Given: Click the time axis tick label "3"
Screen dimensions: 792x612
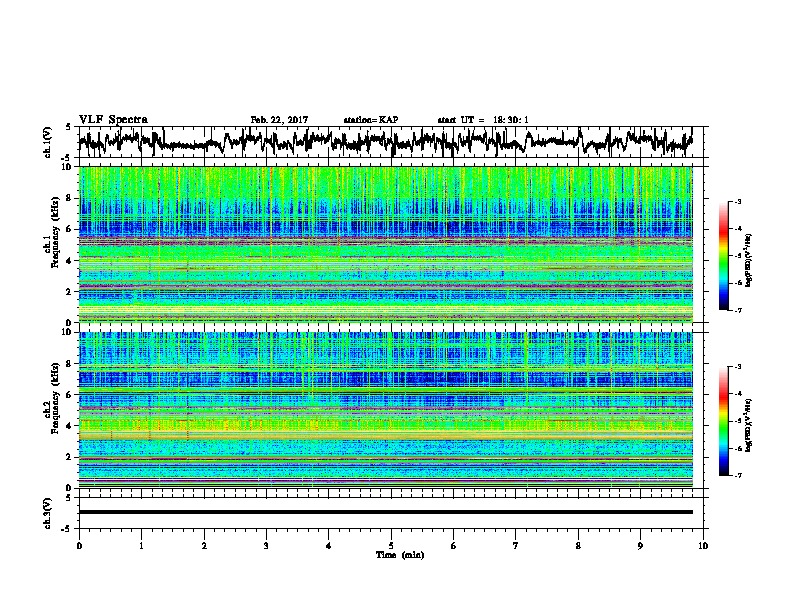Looking at the screenshot, I should point(266,546).
